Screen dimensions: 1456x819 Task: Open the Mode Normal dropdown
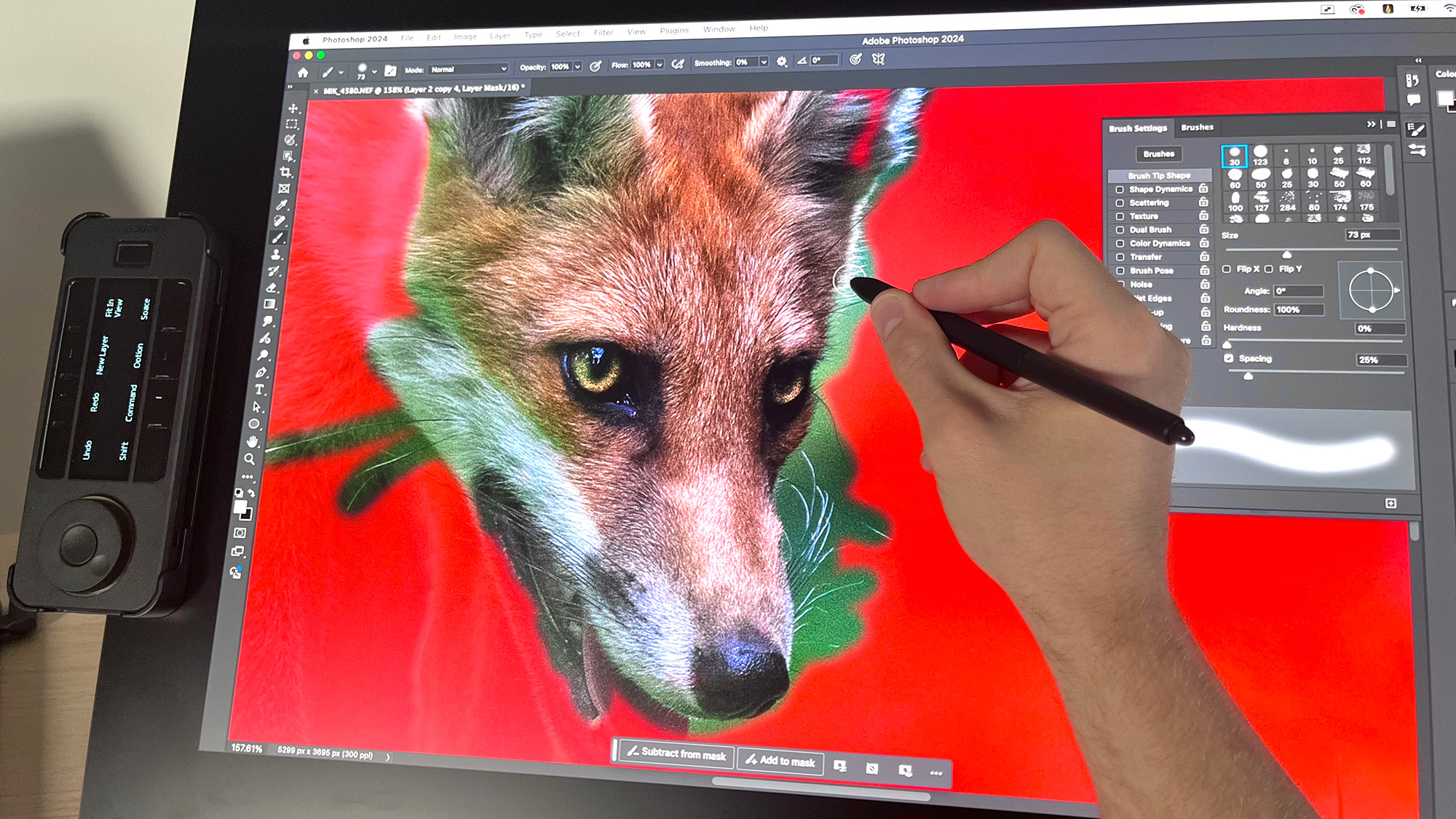pyautogui.click(x=468, y=69)
